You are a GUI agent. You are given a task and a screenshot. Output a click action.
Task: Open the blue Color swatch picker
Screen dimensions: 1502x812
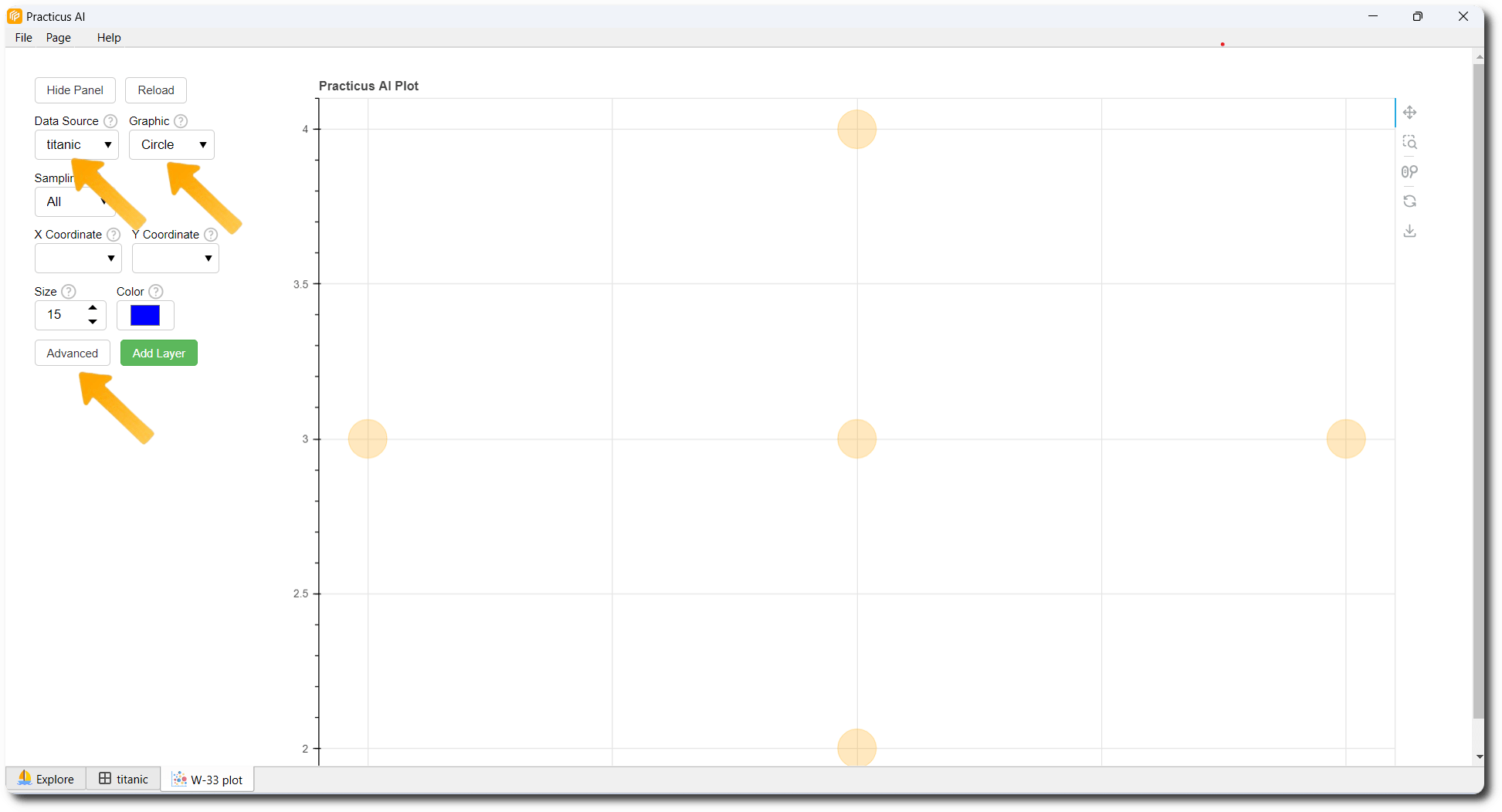tap(145, 315)
